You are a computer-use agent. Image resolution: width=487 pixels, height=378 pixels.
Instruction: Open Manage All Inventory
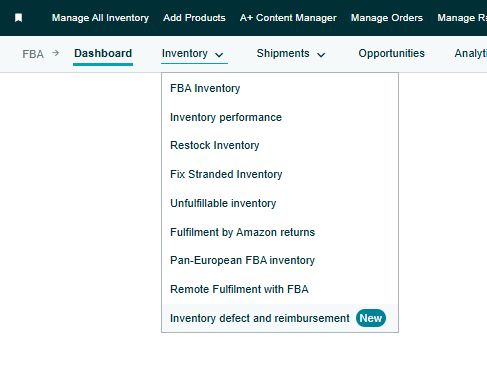100,18
